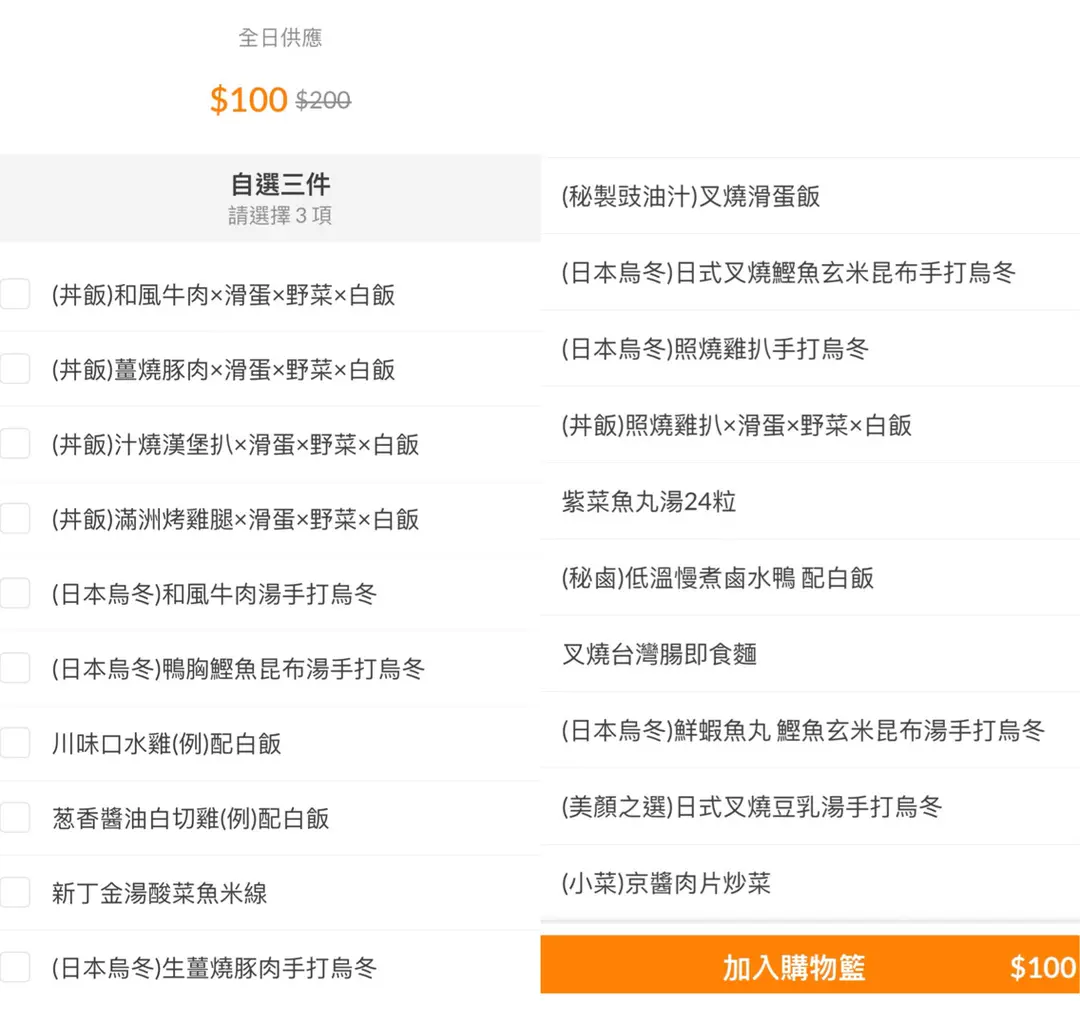
Task: Tick 川味口水雞(例)配白飯 checkbox
Action: (15, 743)
